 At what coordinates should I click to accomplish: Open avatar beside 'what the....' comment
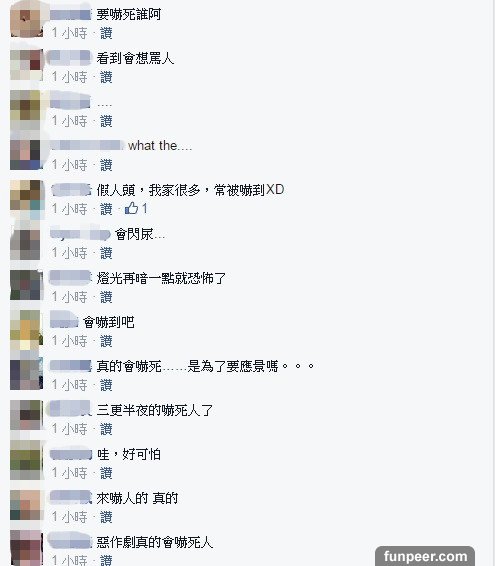(25, 154)
